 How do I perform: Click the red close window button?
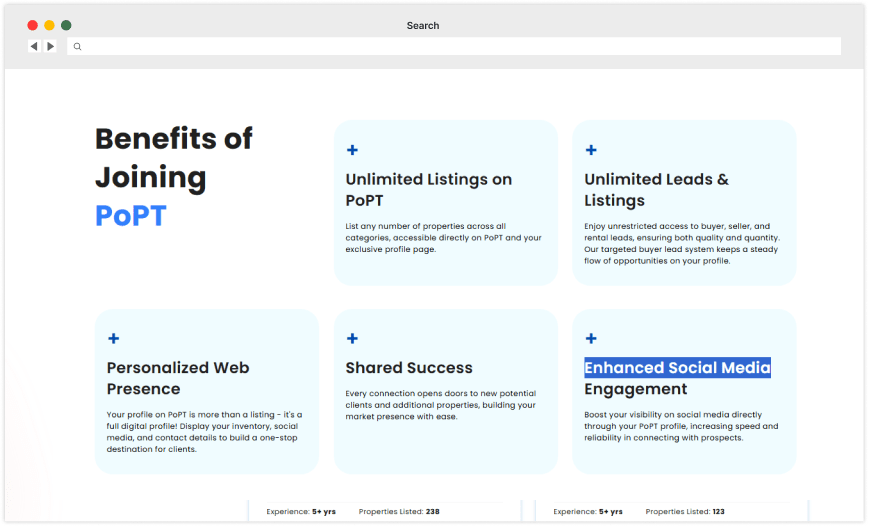click(x=33, y=25)
